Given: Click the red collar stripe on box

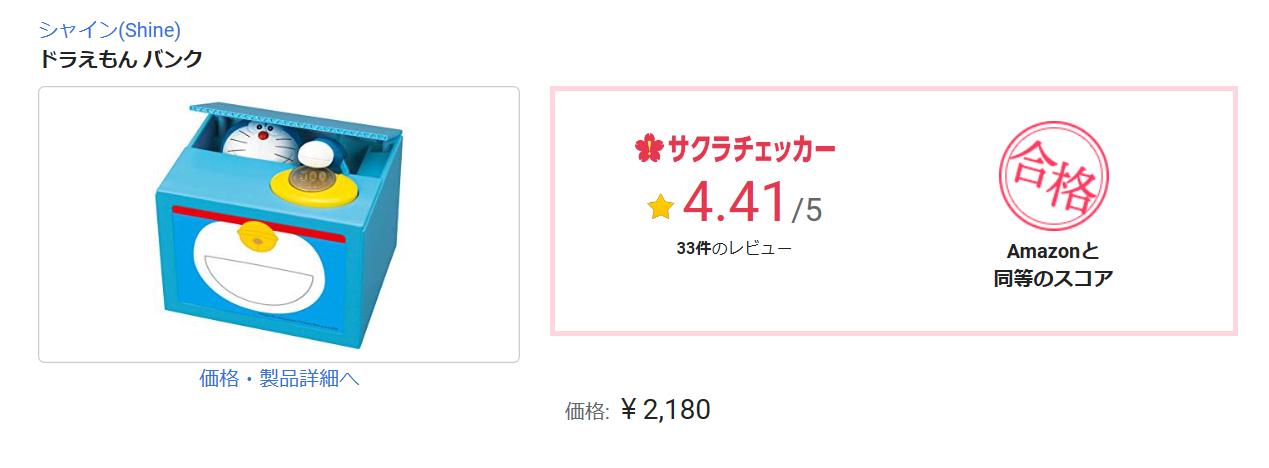Looking at the screenshot, I should click(258, 223).
